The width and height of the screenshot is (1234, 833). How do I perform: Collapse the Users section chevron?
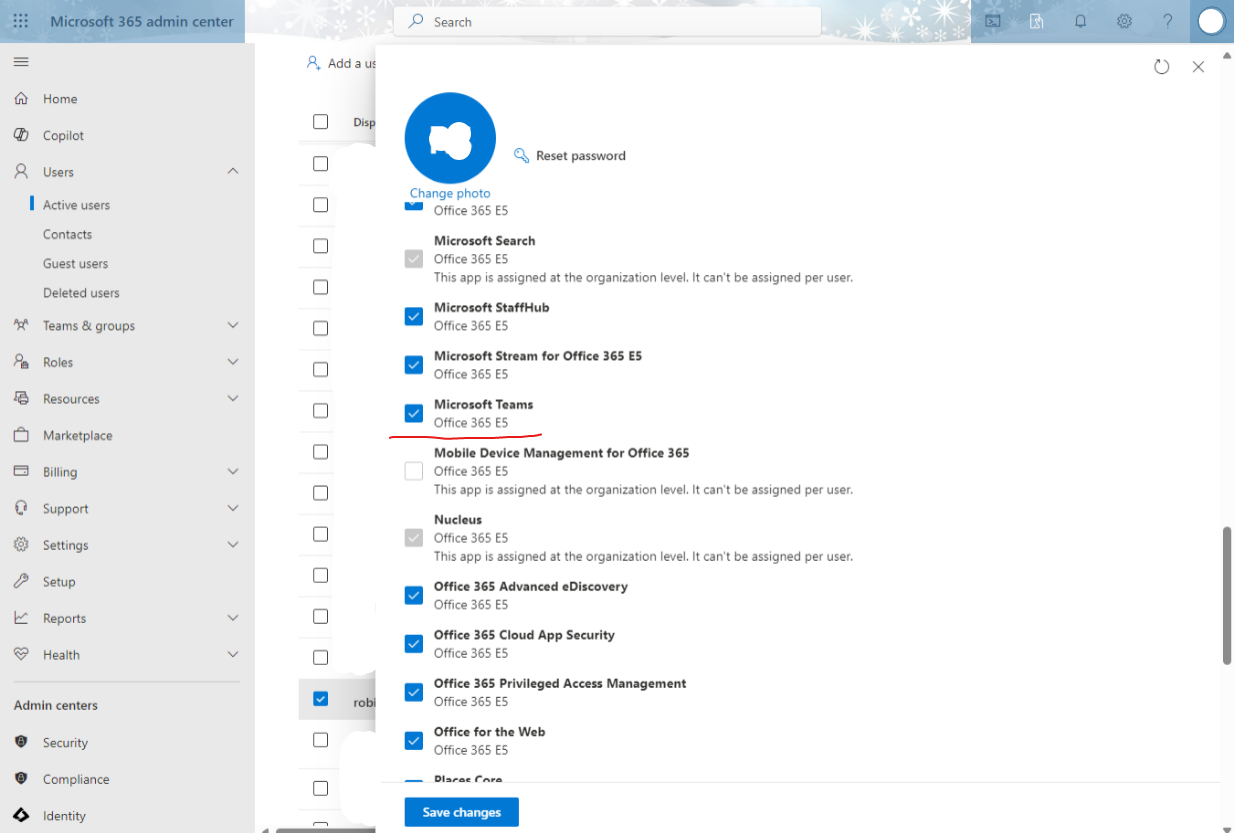[233, 172]
